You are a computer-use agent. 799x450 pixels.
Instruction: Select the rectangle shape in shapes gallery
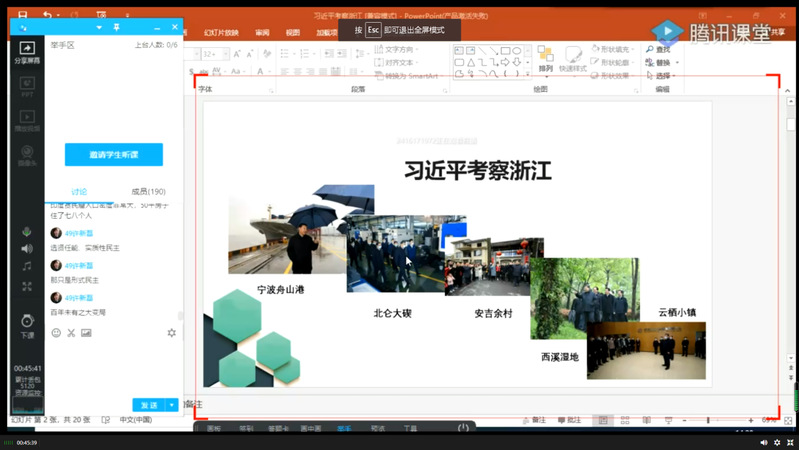tap(505, 51)
